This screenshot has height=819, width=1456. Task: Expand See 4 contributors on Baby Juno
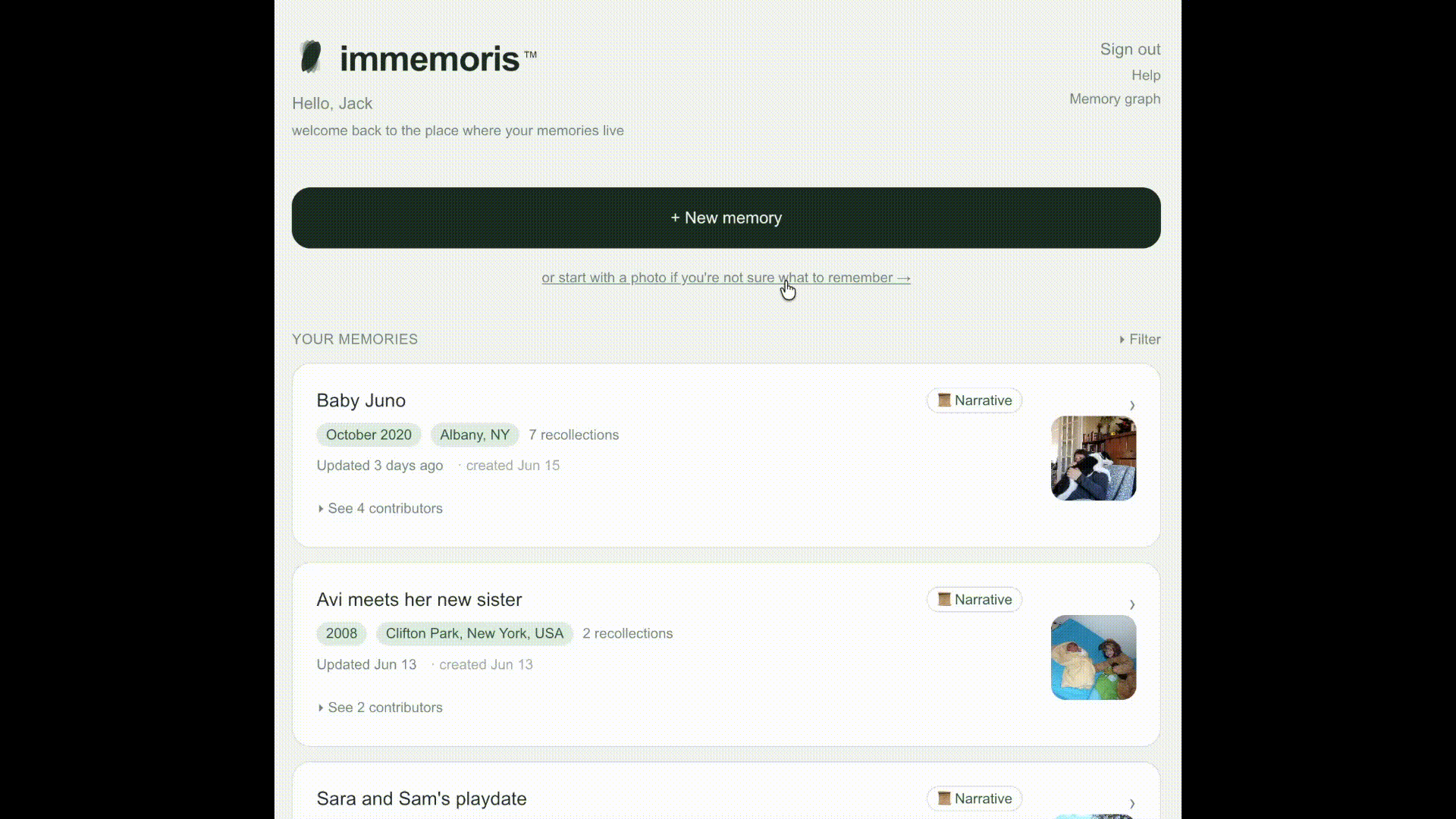point(380,508)
